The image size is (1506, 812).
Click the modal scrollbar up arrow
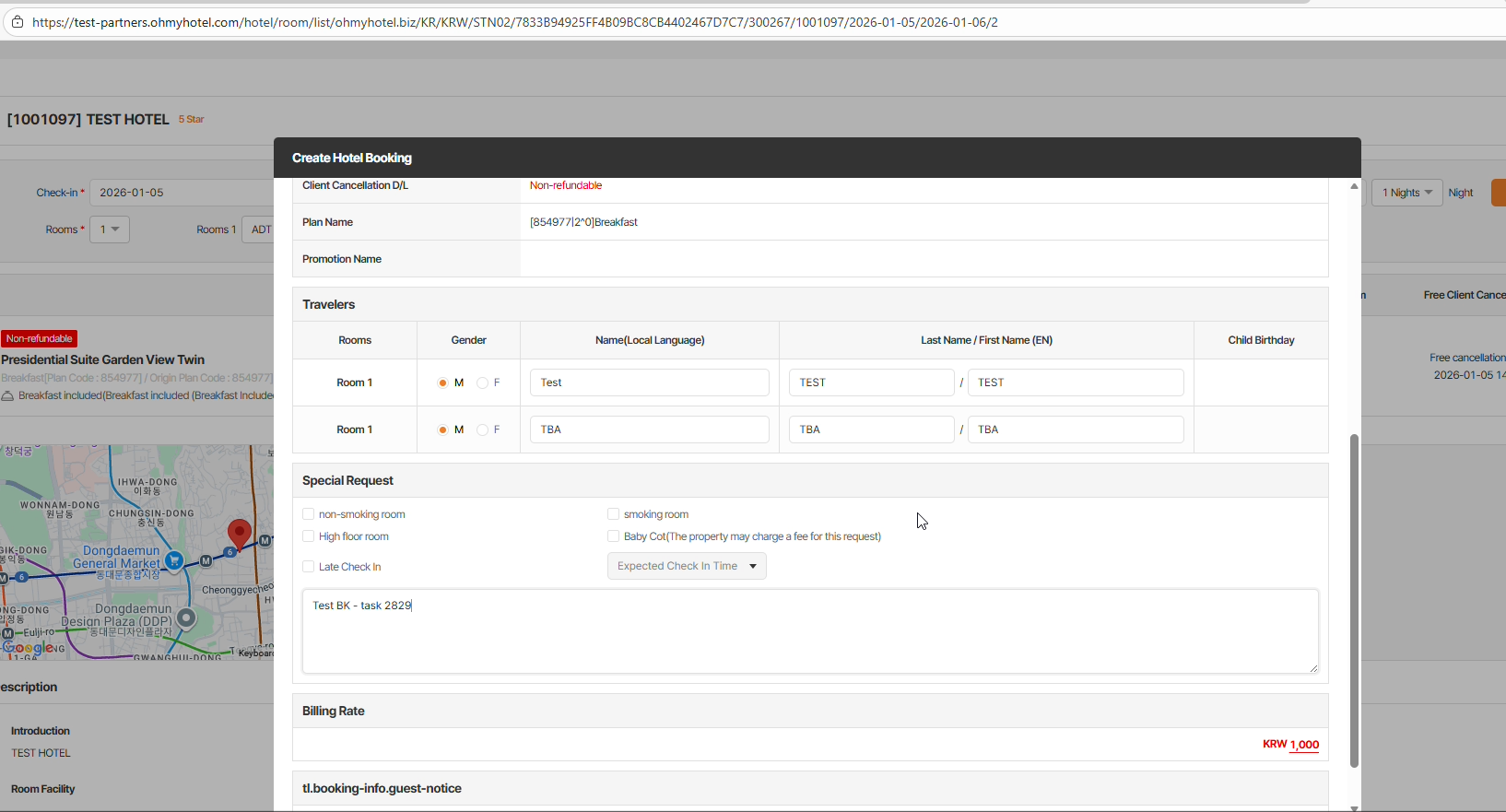[x=1354, y=187]
